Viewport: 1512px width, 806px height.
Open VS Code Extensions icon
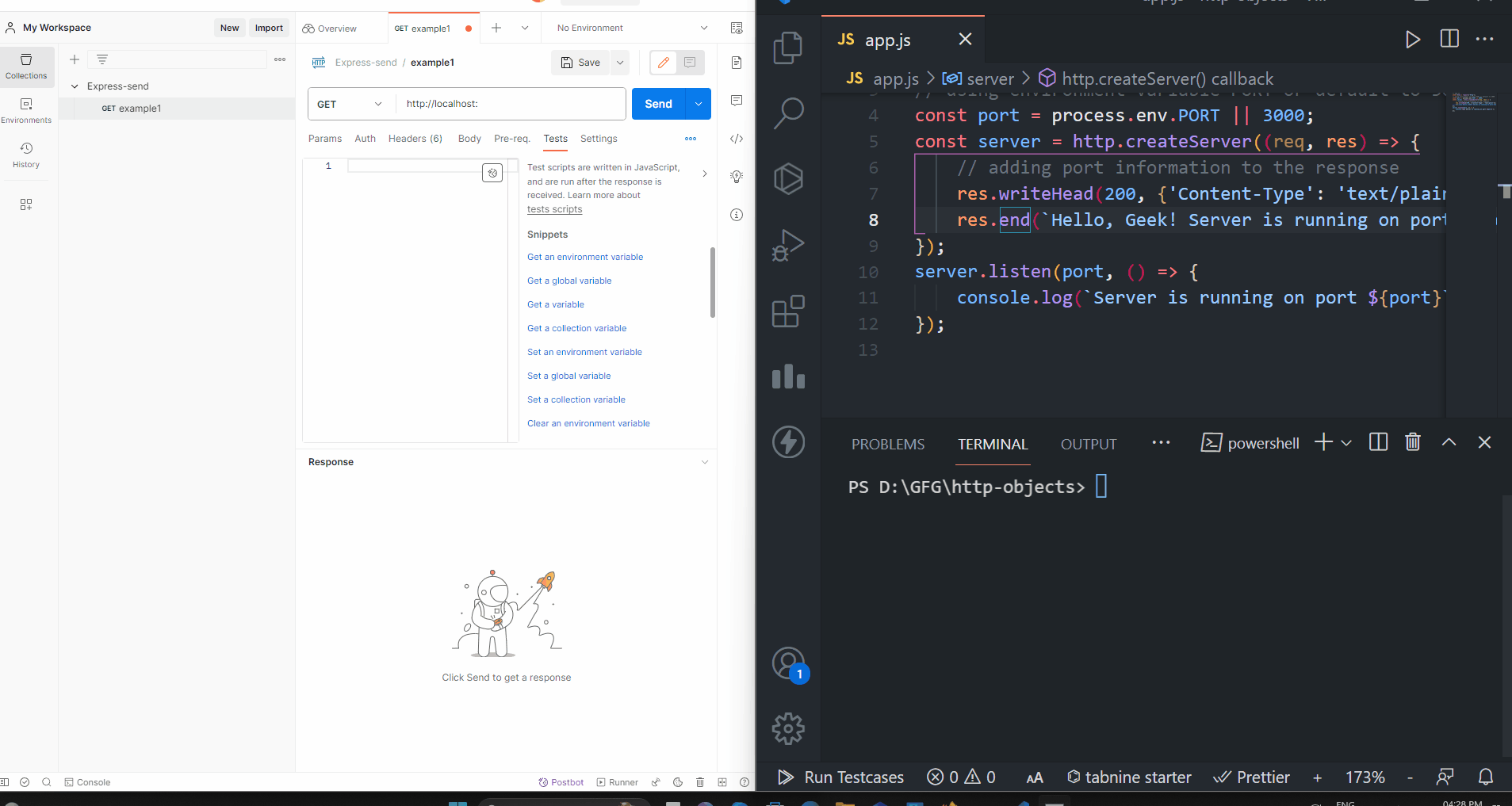pyautogui.click(x=788, y=311)
